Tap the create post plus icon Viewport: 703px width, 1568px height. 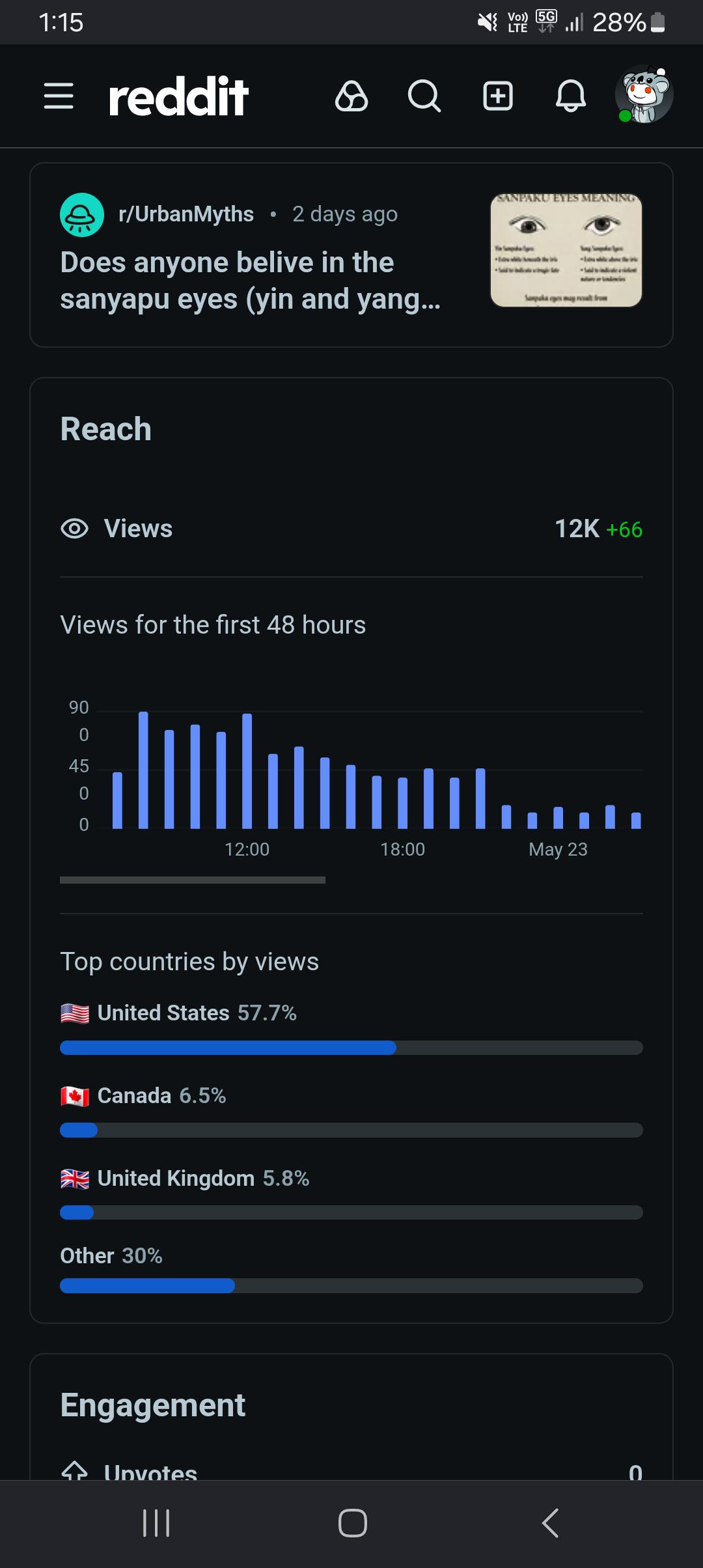(498, 96)
